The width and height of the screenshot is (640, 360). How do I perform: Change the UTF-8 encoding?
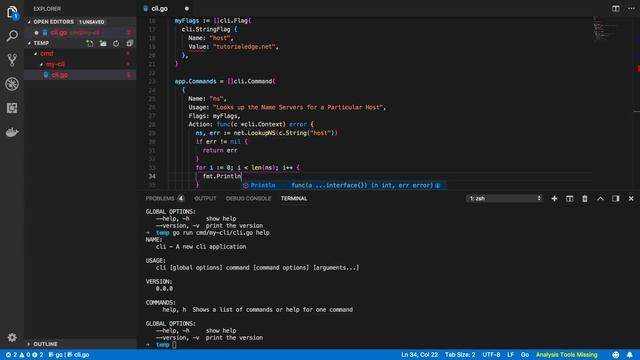(491, 355)
